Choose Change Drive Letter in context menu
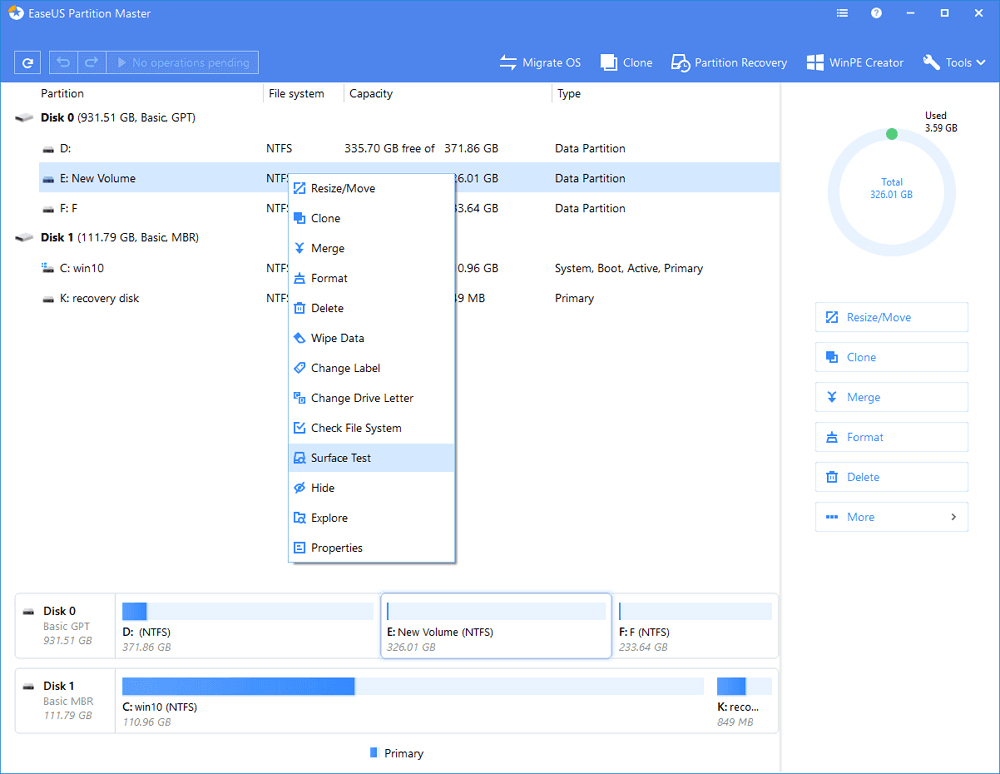1000x774 pixels. (x=372, y=398)
